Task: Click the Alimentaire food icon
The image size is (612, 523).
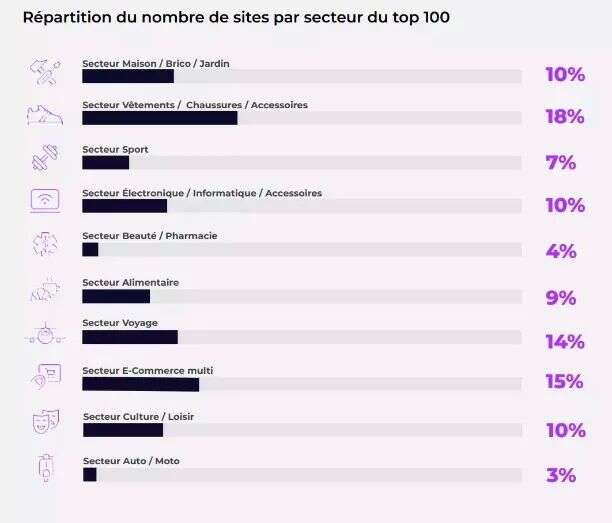Action: point(45,290)
